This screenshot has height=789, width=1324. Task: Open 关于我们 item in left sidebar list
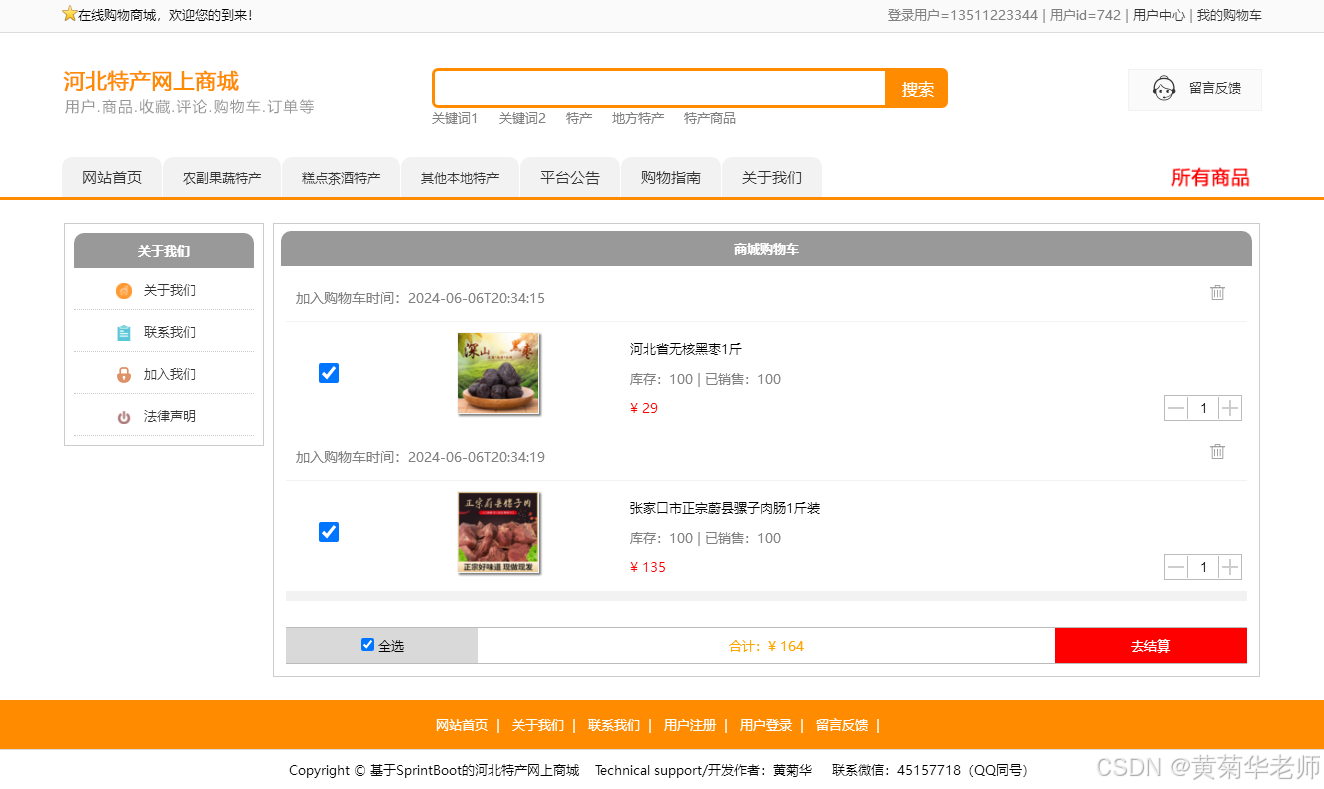[170, 290]
